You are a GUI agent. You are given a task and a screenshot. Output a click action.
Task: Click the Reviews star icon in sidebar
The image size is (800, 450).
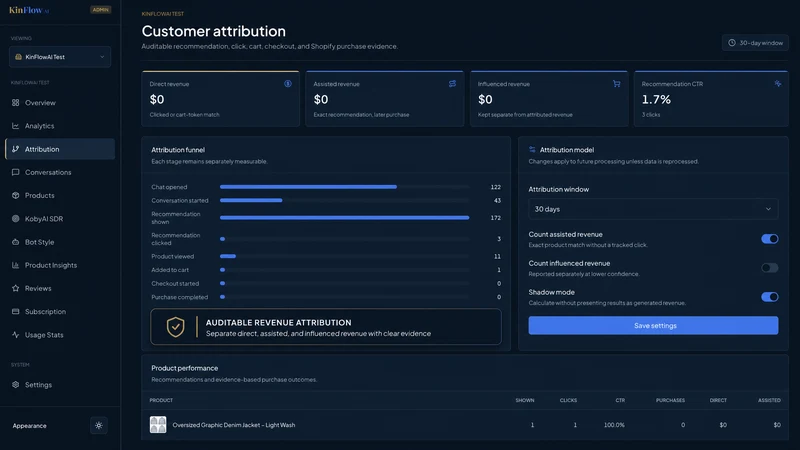pyautogui.click(x=15, y=288)
